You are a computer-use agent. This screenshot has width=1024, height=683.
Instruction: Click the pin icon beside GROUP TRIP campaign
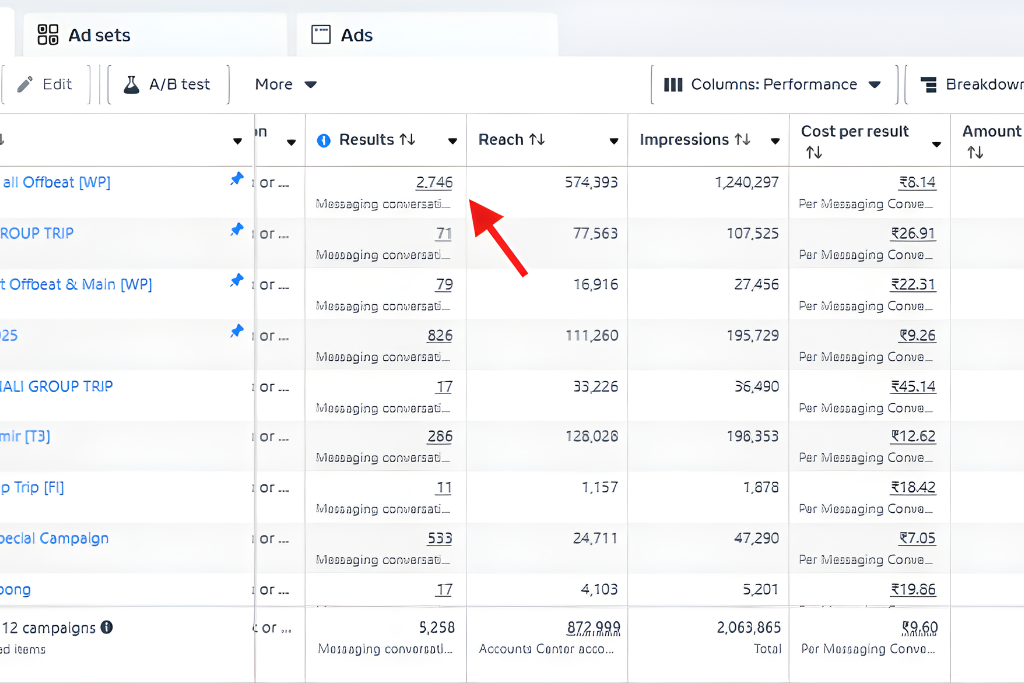tap(237, 230)
